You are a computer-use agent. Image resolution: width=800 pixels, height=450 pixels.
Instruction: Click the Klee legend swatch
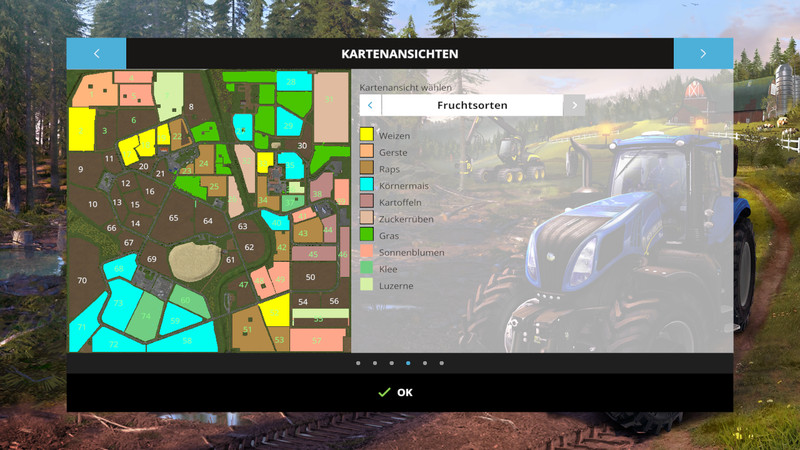(367, 269)
